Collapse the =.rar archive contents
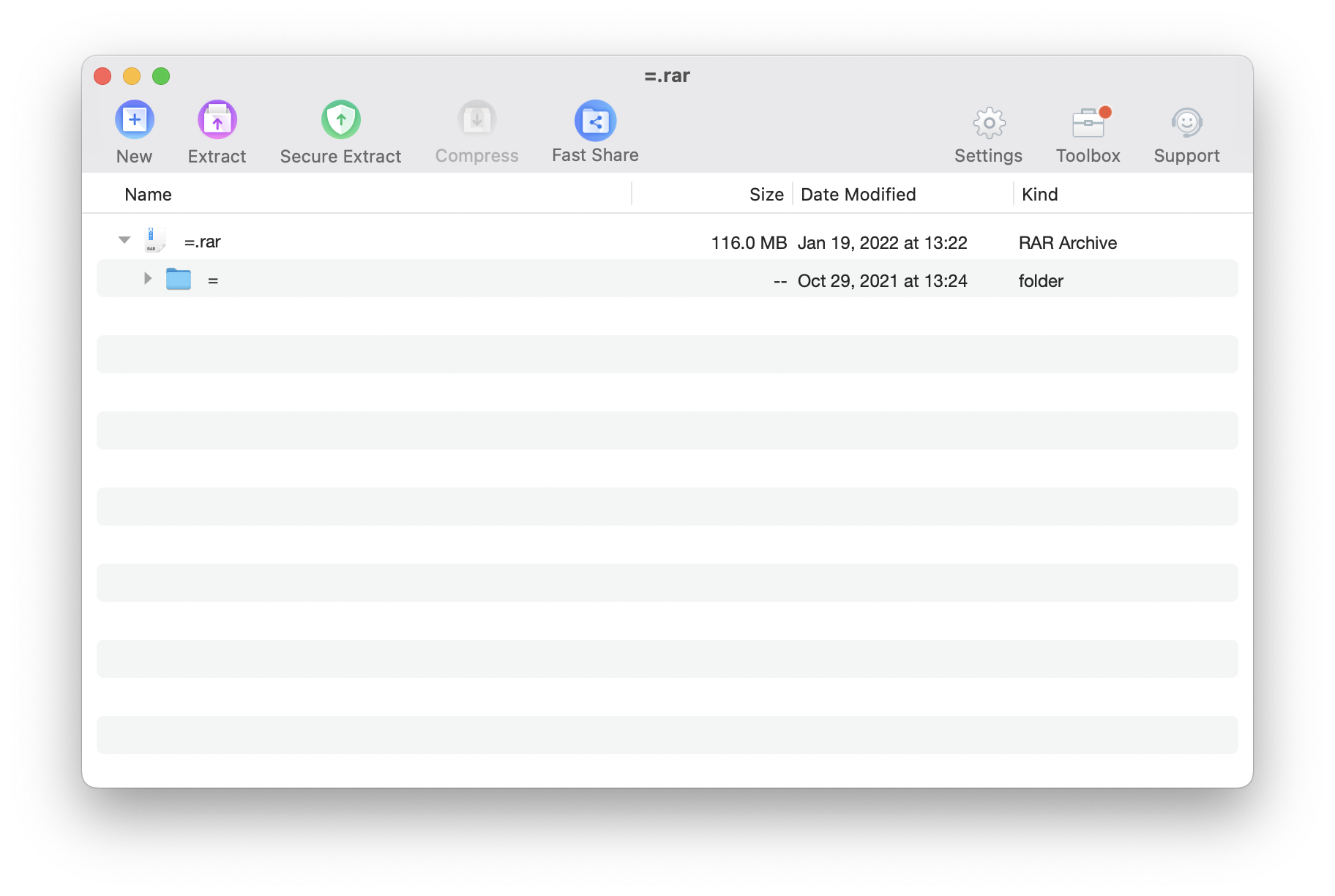 124,239
